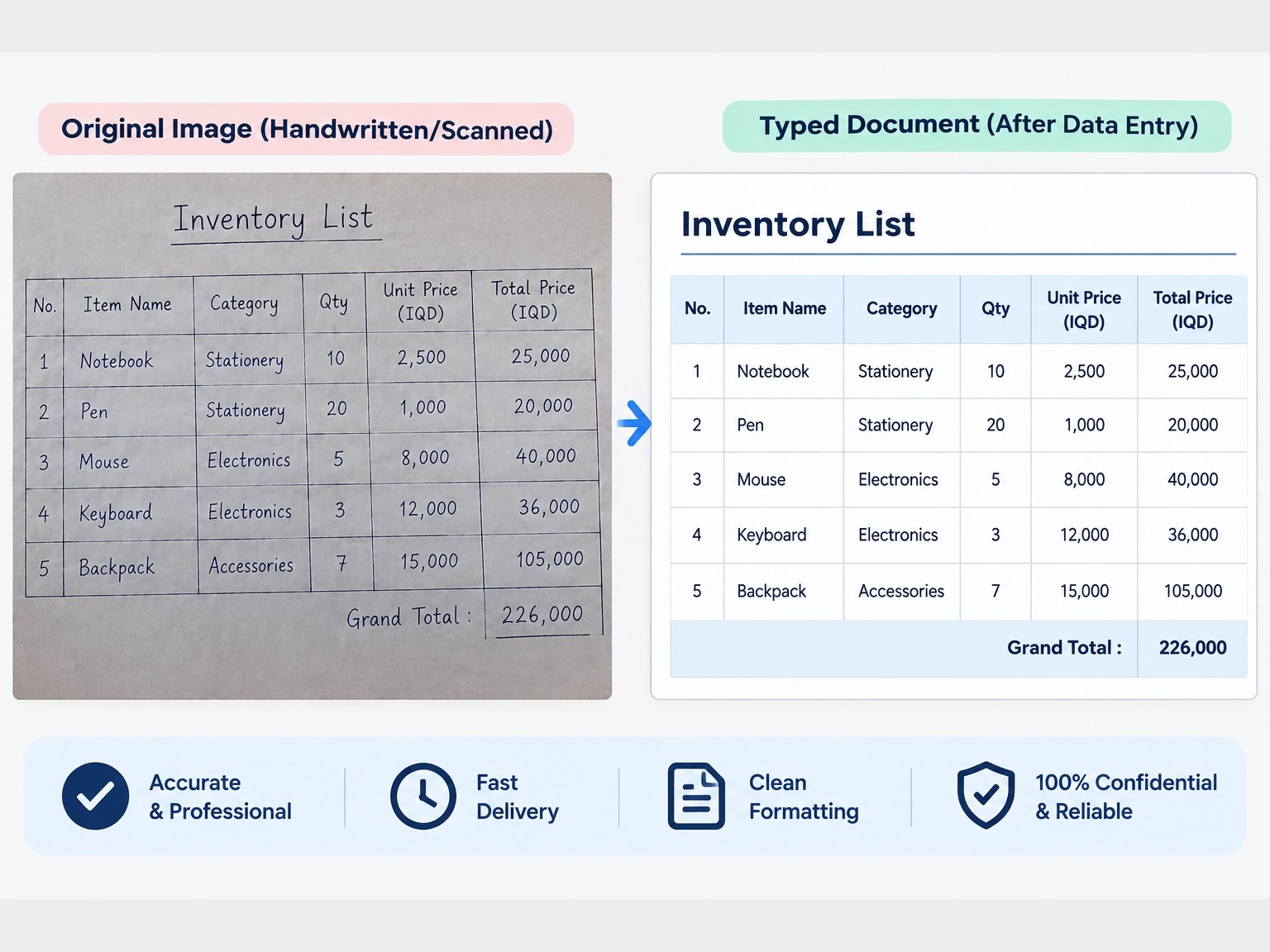Click the shield icon beside 100% Confidential
Image resolution: width=1270 pixels, height=952 pixels.
(x=986, y=796)
